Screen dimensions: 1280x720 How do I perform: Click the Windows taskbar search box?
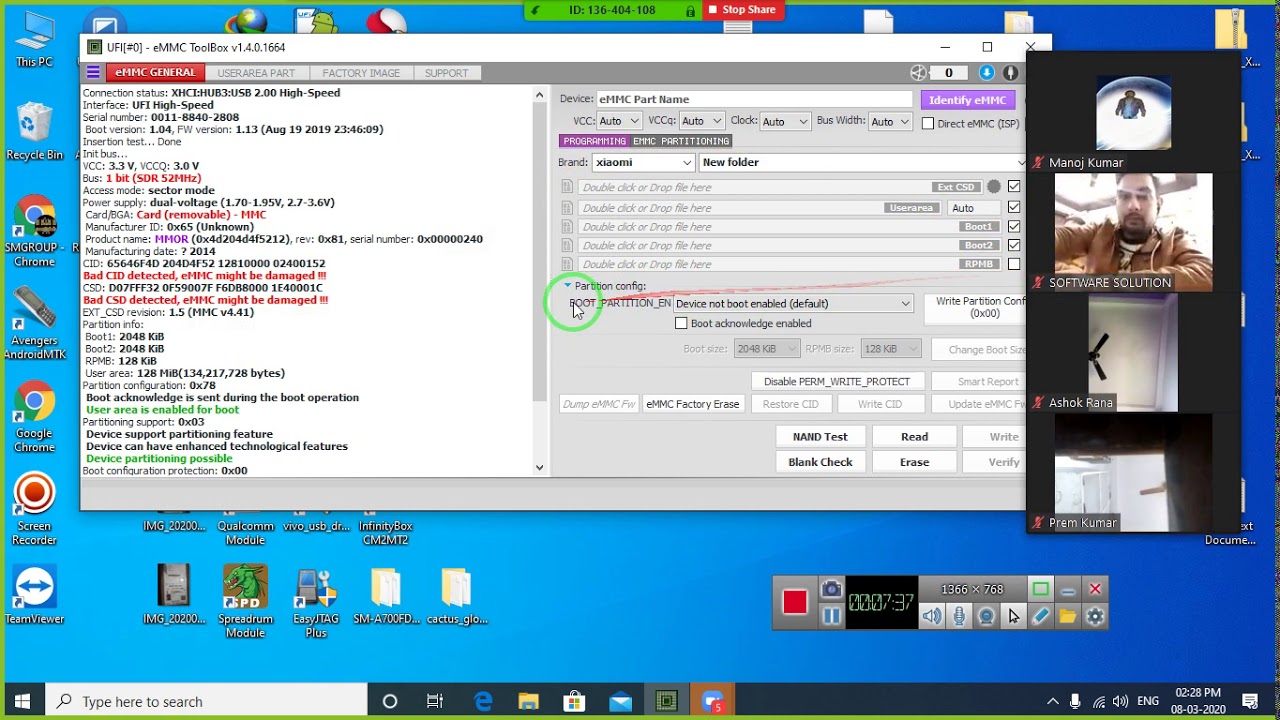tap(207, 701)
